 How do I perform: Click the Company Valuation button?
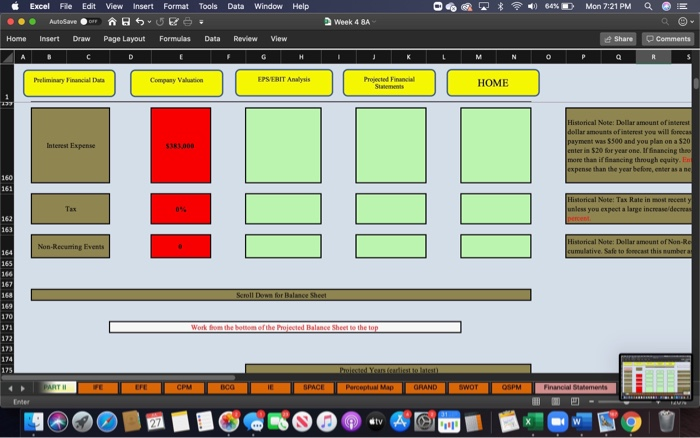(x=176, y=83)
